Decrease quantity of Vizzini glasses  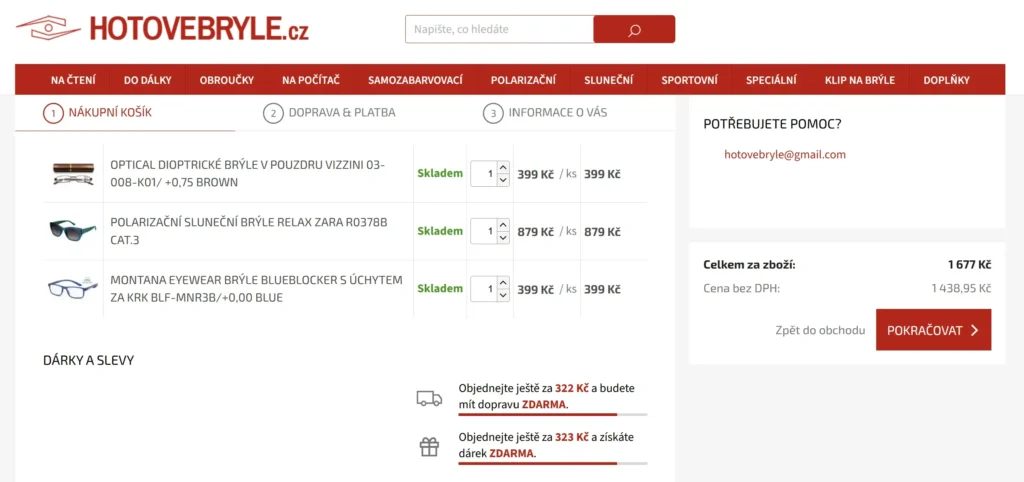503,180
